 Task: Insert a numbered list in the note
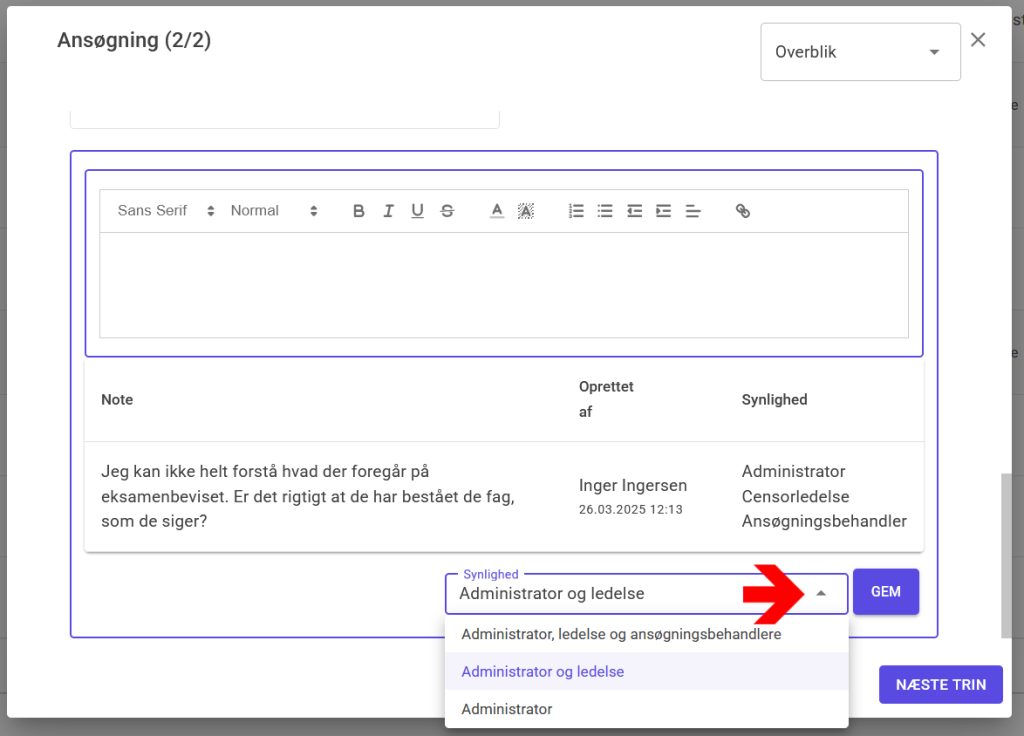pos(576,211)
